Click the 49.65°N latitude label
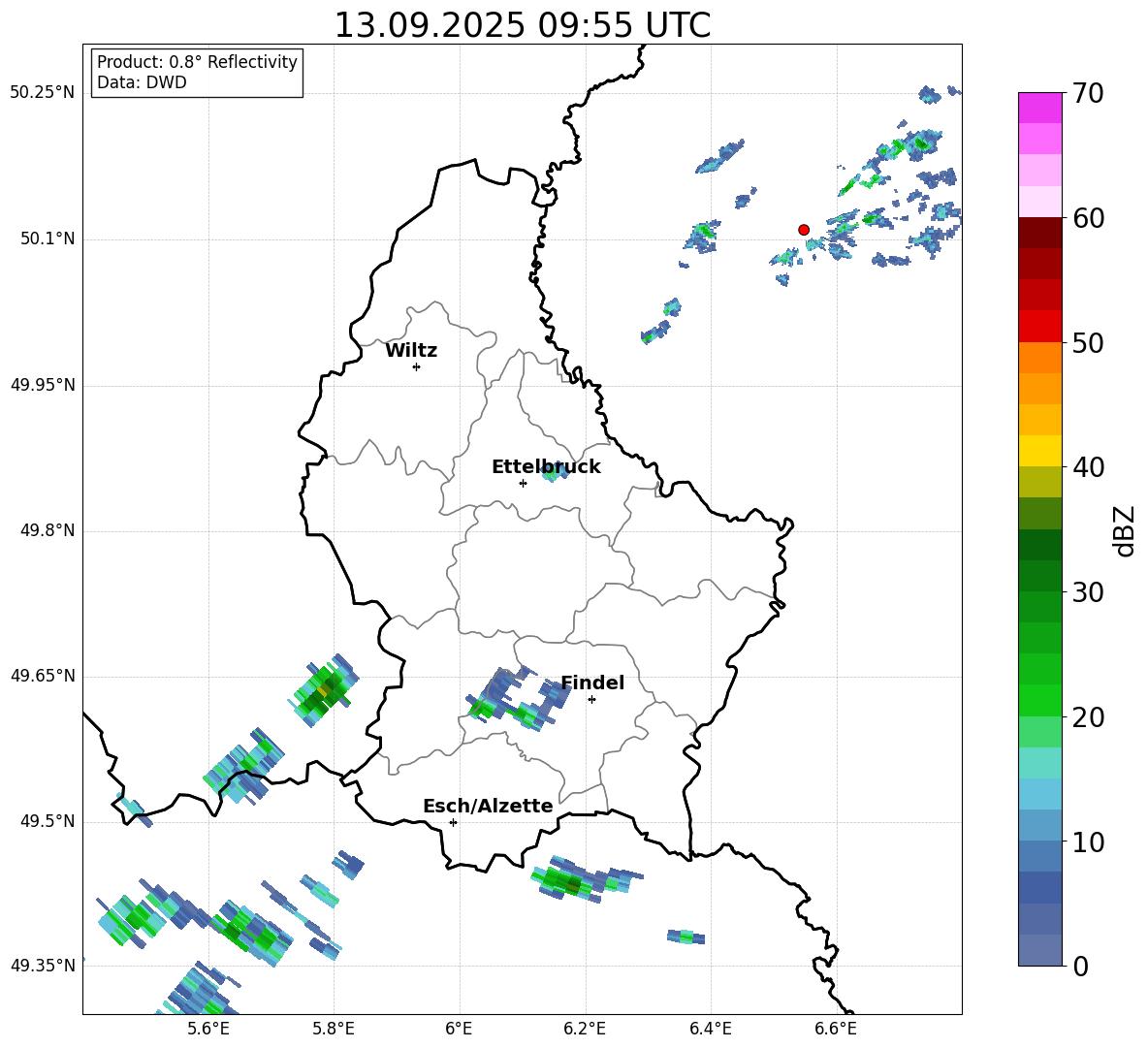Screen dimensions: 1148x1048 (x=43, y=676)
